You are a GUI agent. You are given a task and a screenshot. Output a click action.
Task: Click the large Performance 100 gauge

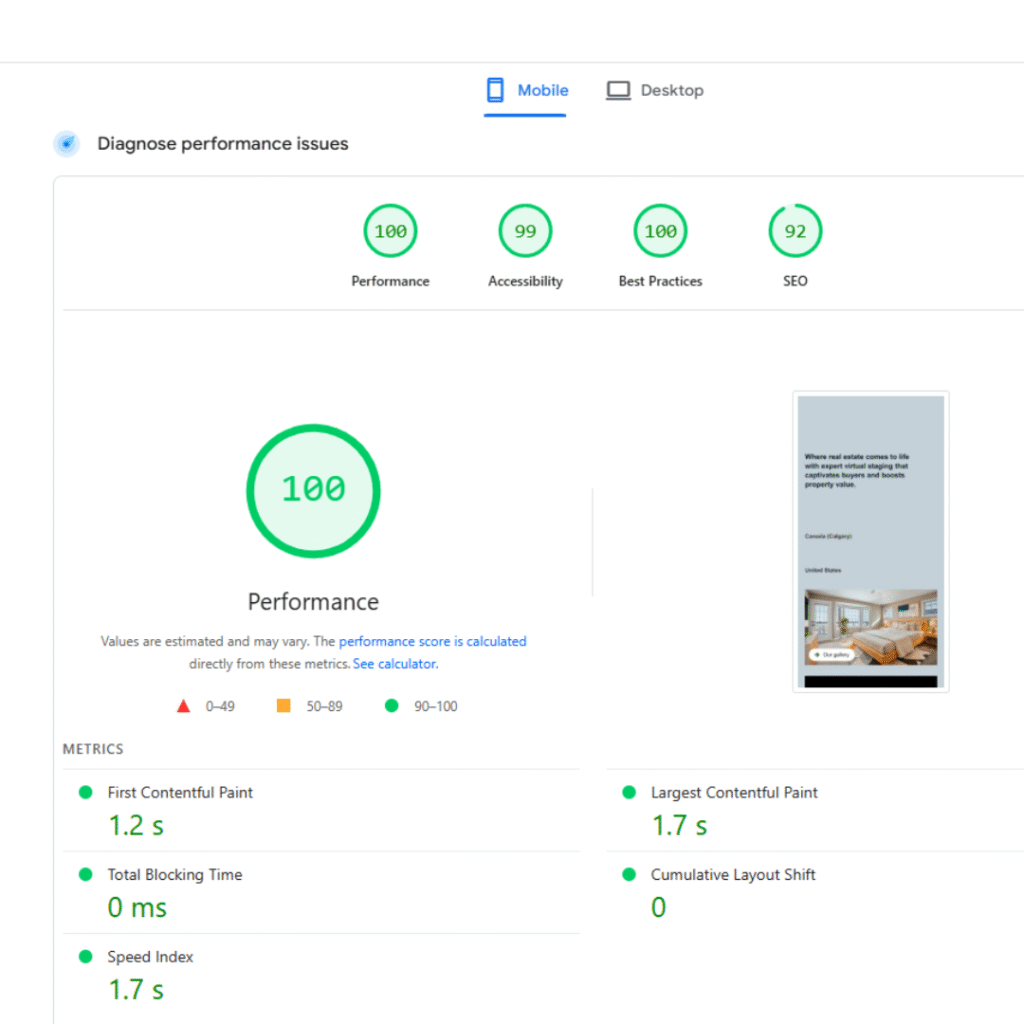point(313,490)
